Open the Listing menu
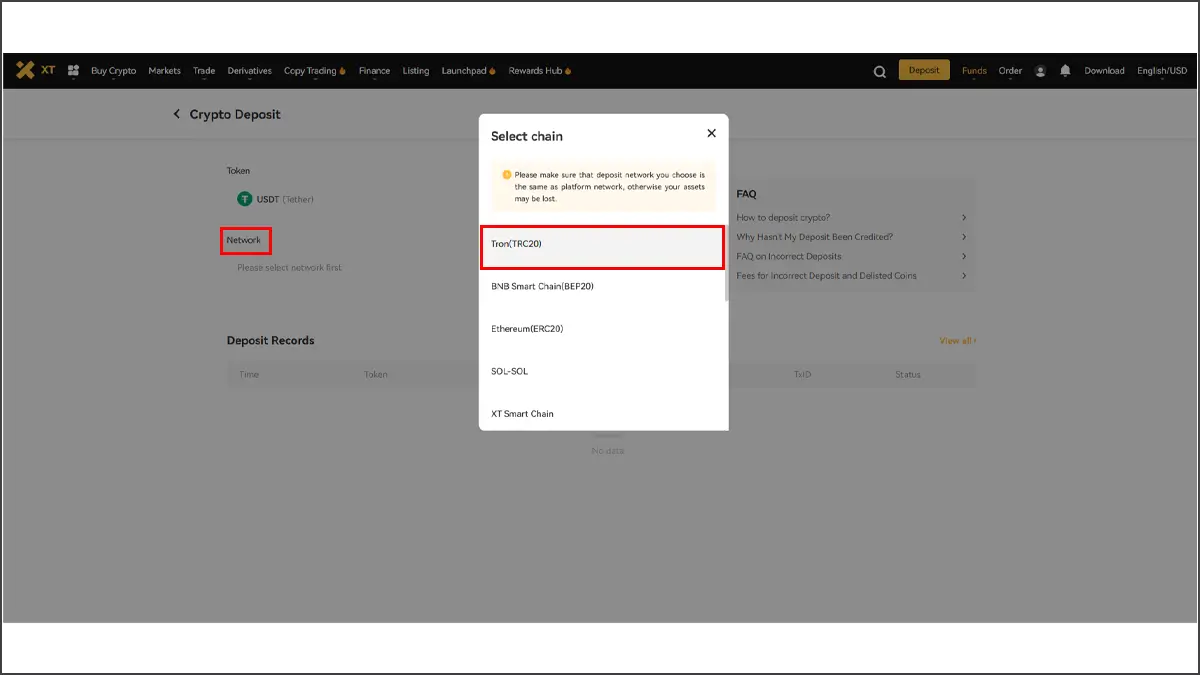Viewport: 1200px width, 675px height. coord(416,71)
